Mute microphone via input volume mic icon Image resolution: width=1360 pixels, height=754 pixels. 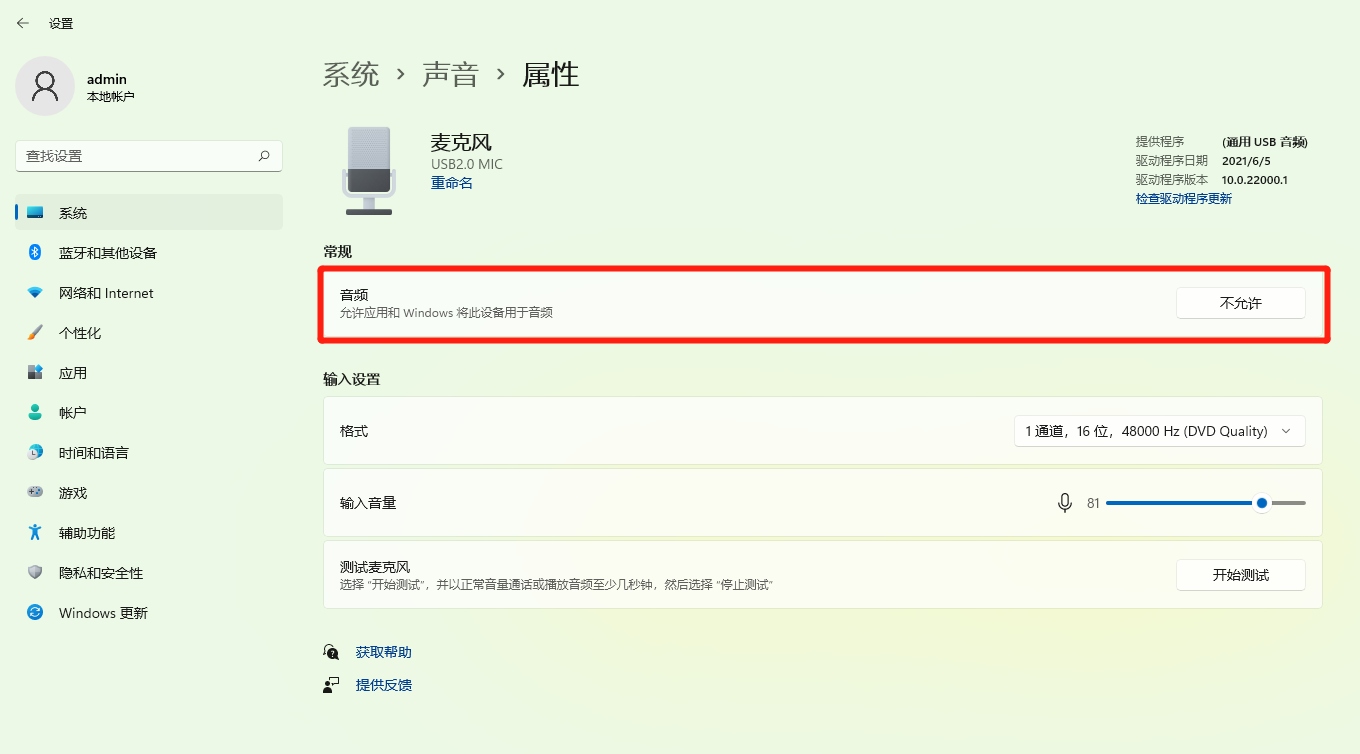[x=1065, y=503]
